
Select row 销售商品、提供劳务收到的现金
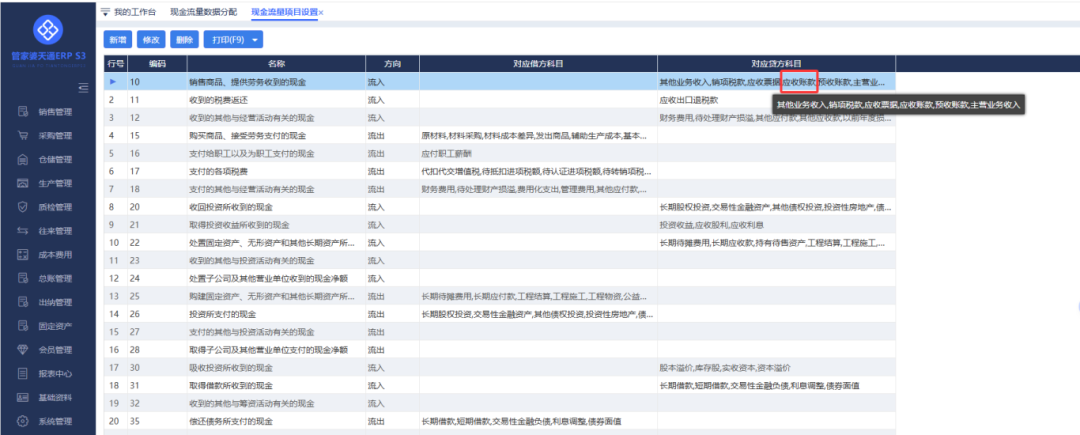click(x=500, y=82)
